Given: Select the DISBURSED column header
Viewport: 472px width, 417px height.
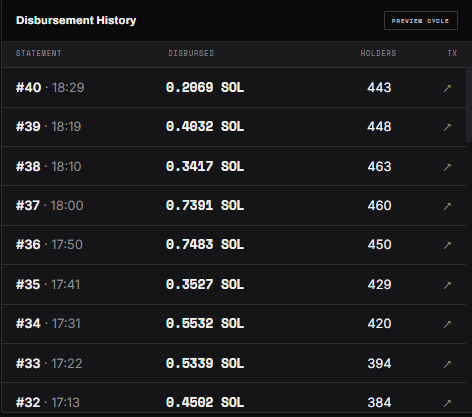Looking at the screenshot, I should pyautogui.click(x=191, y=53).
